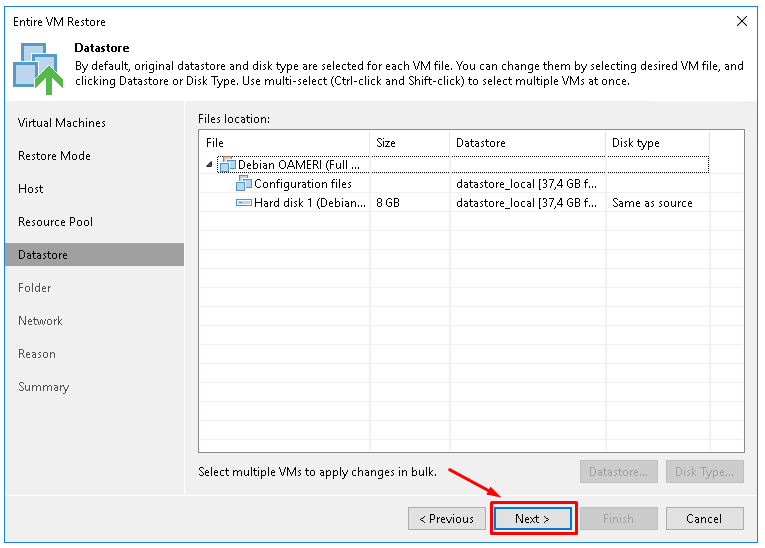Click the Next > button
The height and width of the screenshot is (548, 765).
[x=533, y=518]
